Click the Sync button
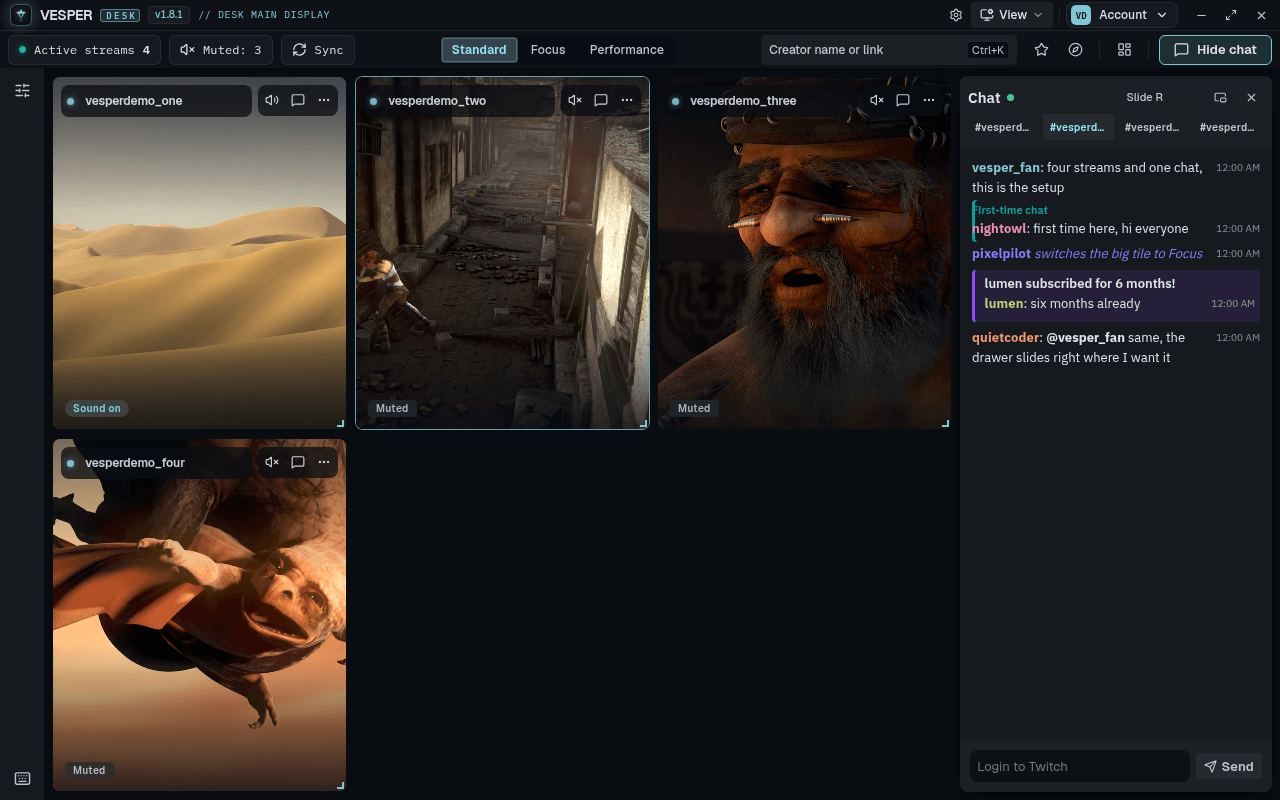The image size is (1280, 800). click(318, 50)
